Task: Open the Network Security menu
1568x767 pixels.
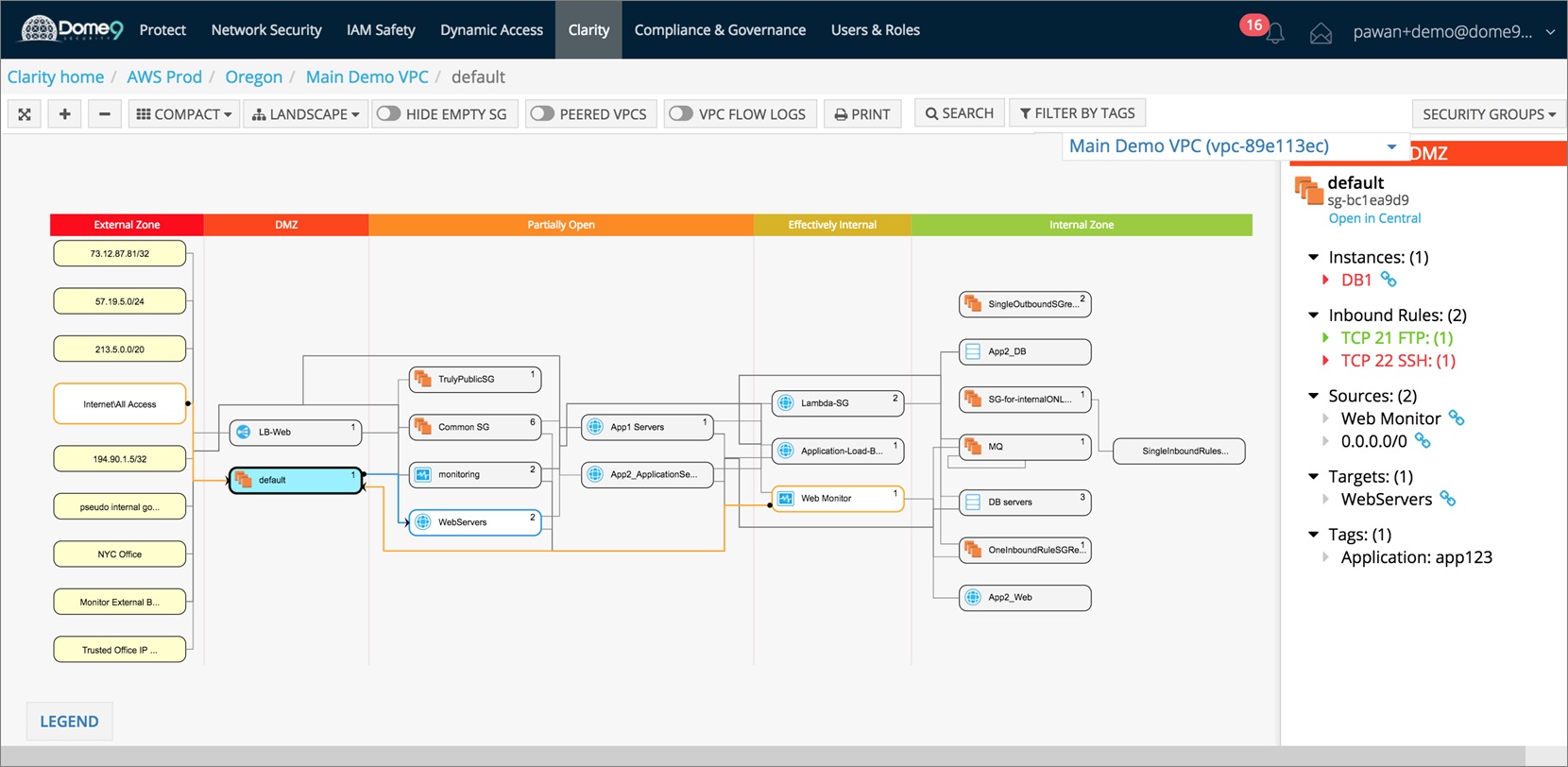Action: pos(266,30)
